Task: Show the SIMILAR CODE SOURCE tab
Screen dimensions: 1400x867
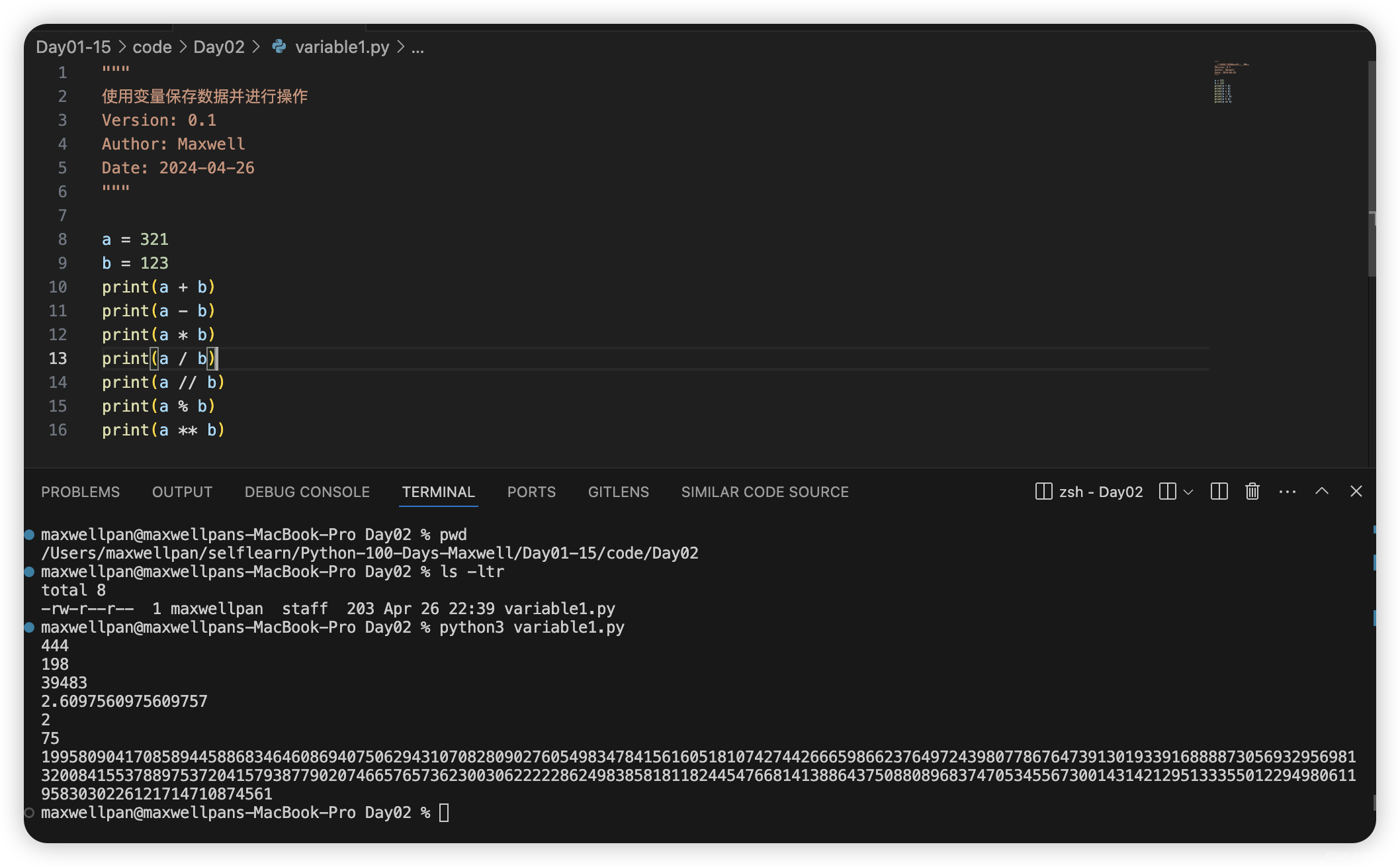Action: (765, 492)
